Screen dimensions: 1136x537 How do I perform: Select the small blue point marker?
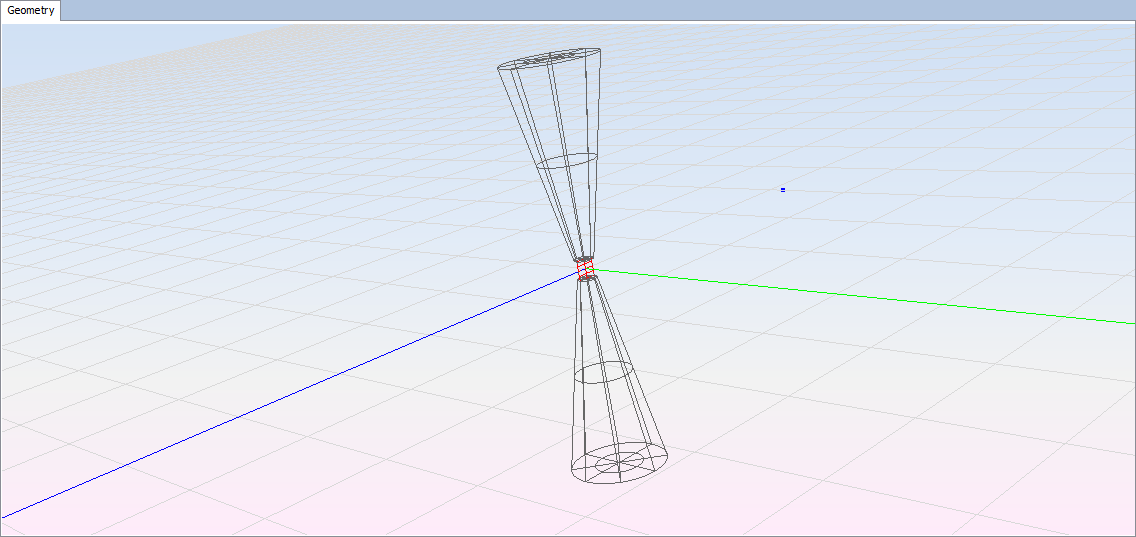pos(782,189)
